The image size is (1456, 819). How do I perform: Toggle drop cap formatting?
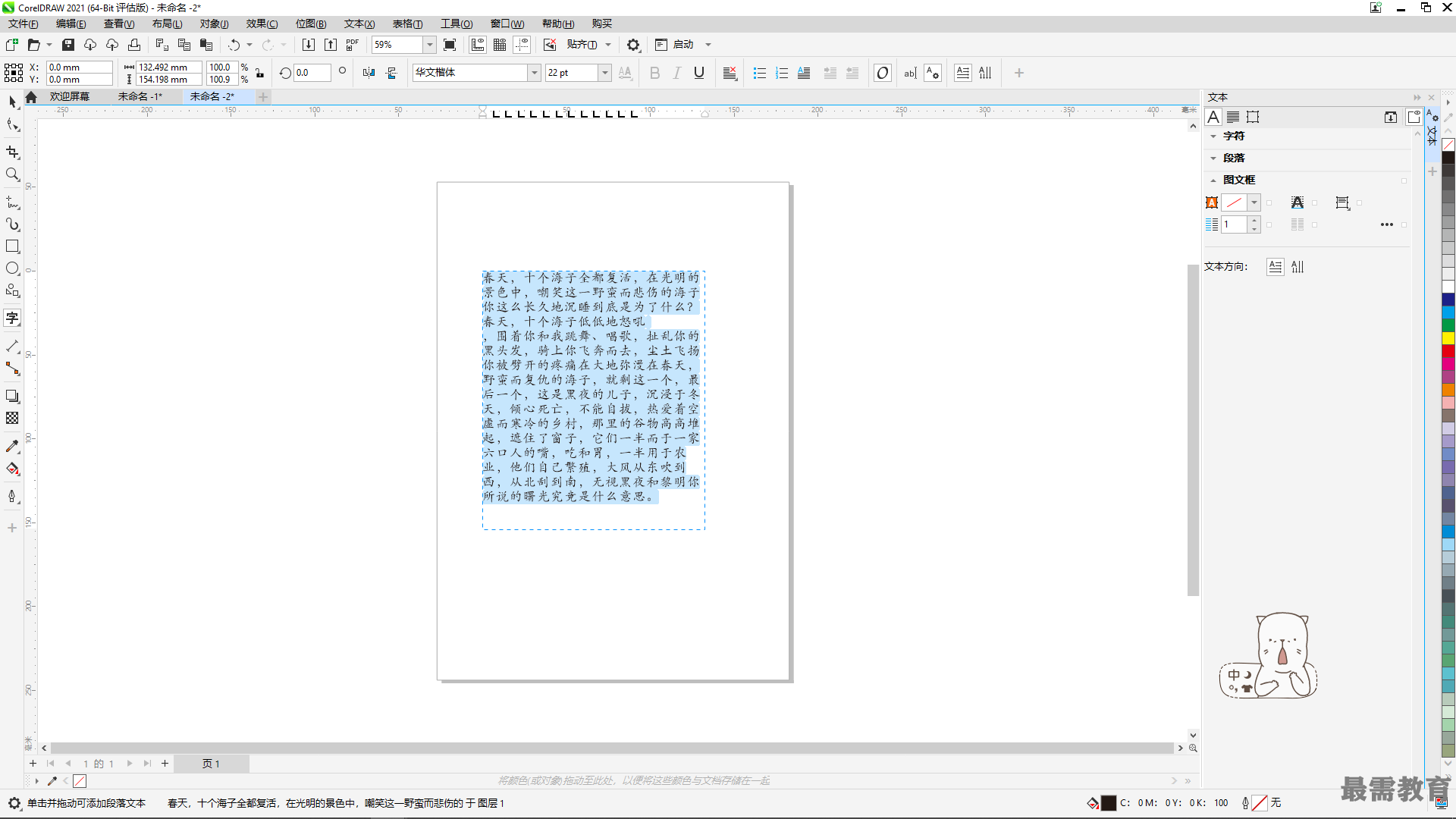click(x=804, y=73)
